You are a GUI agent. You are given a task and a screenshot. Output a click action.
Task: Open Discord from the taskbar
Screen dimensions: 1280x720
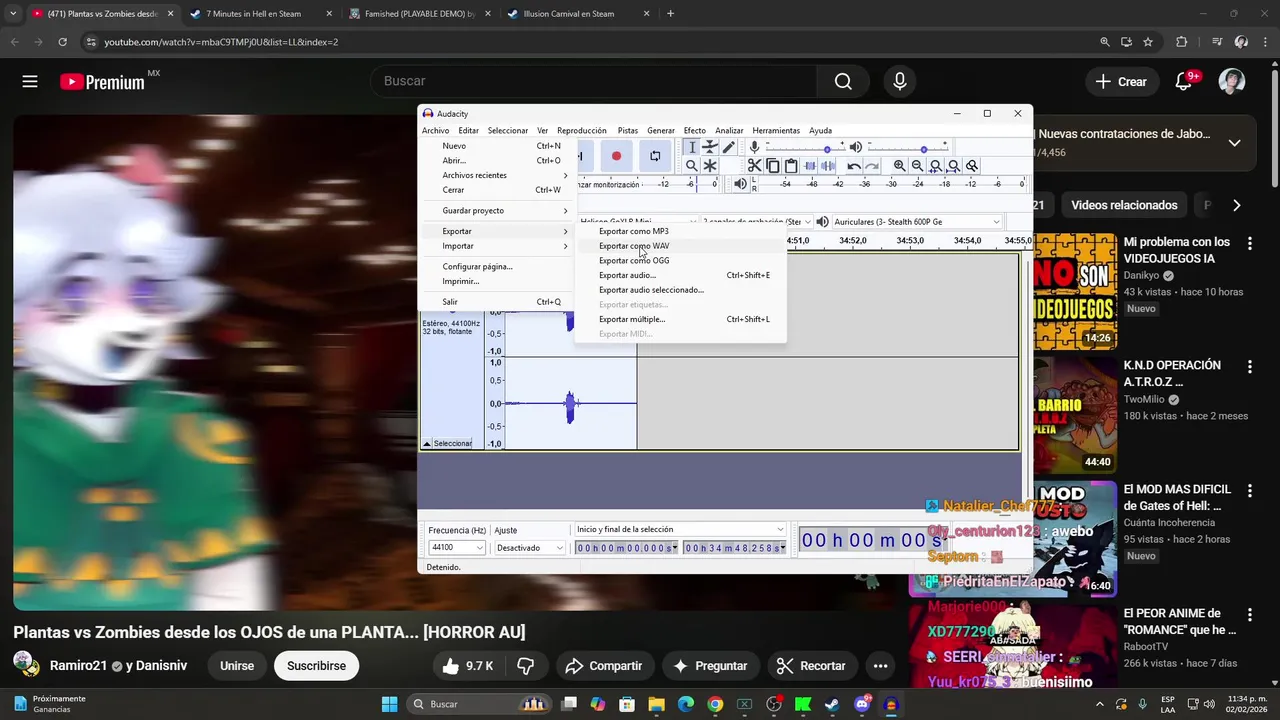(862, 704)
